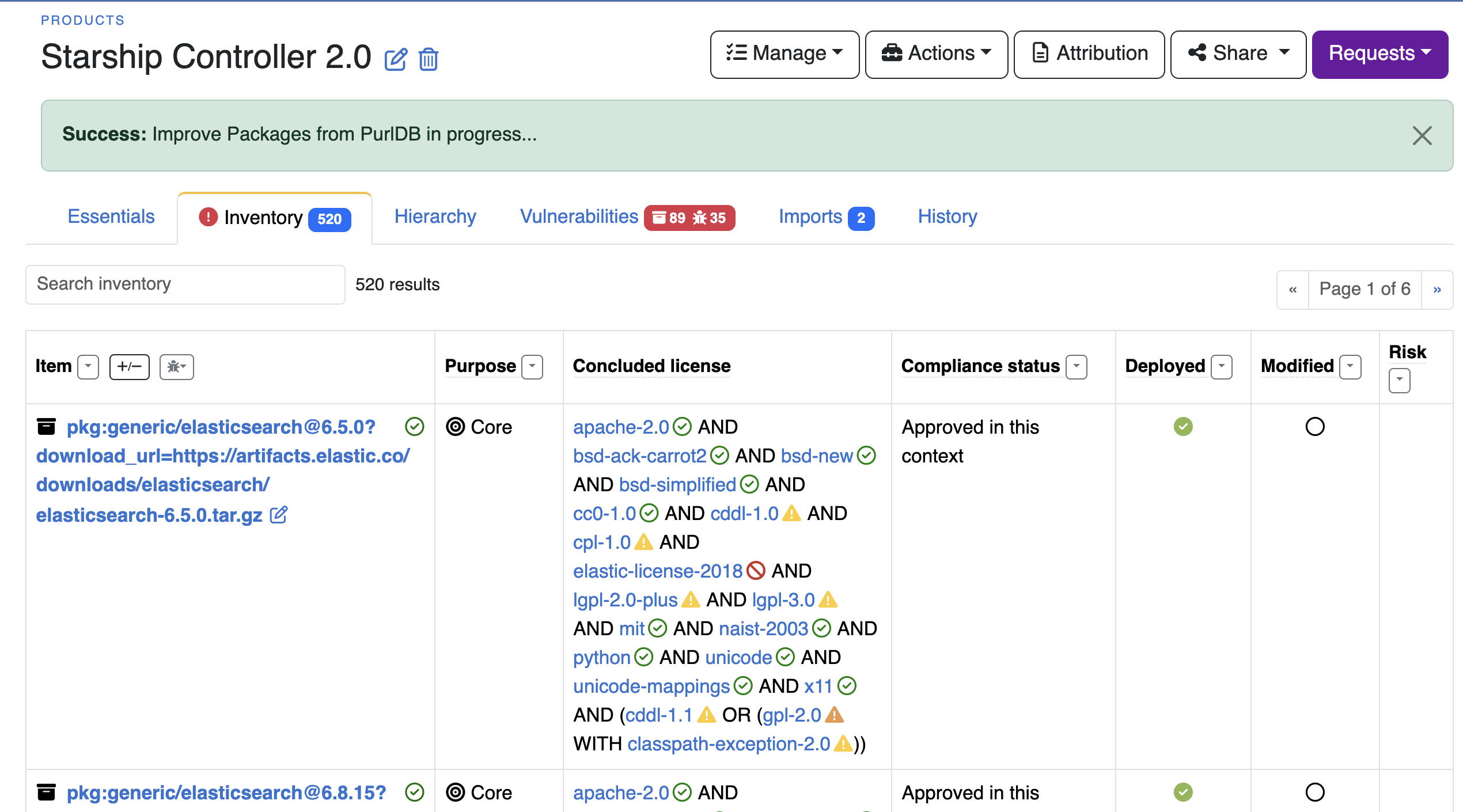The height and width of the screenshot is (812, 1463).
Task: Open the pkg:generic/elasticsearch@6.5.0 package link
Action: pos(223,470)
